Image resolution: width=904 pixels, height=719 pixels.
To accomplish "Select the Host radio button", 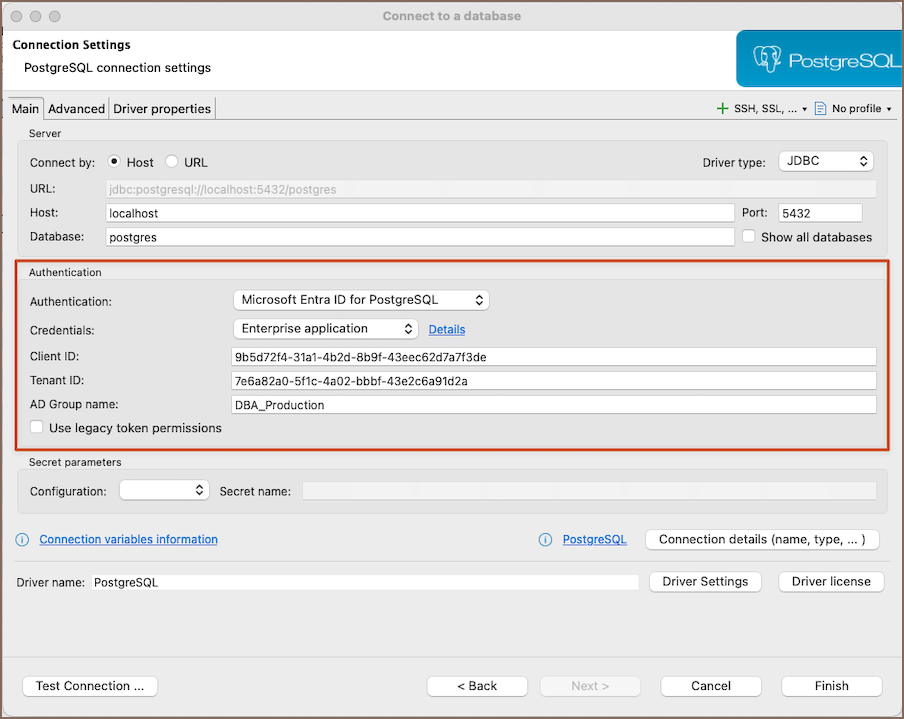I will [114, 162].
